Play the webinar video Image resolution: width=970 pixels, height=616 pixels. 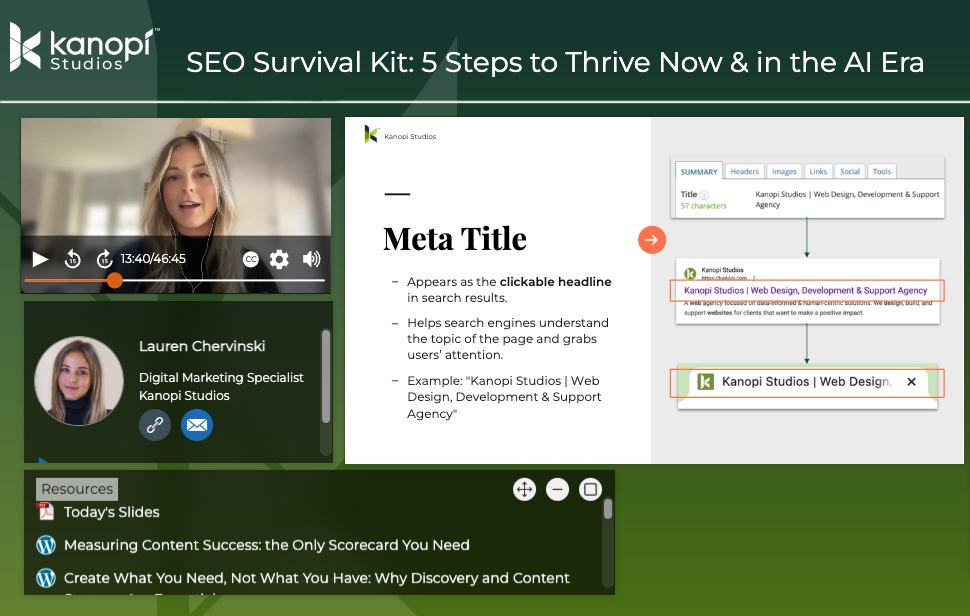tap(40, 259)
